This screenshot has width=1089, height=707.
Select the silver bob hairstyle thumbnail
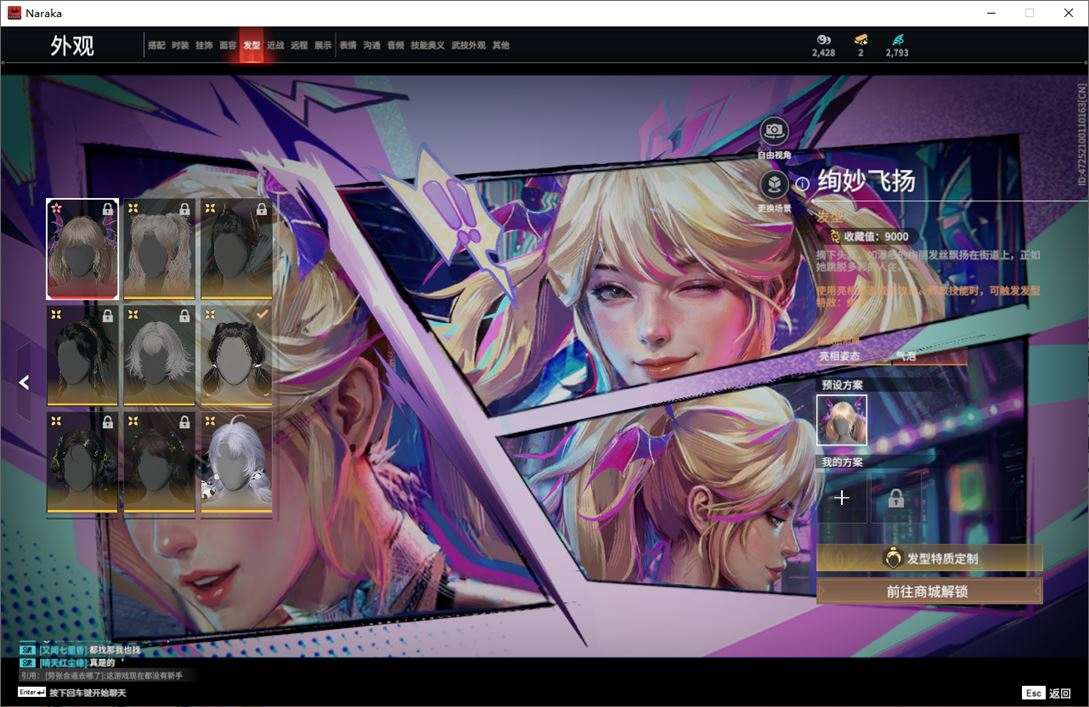tap(159, 356)
